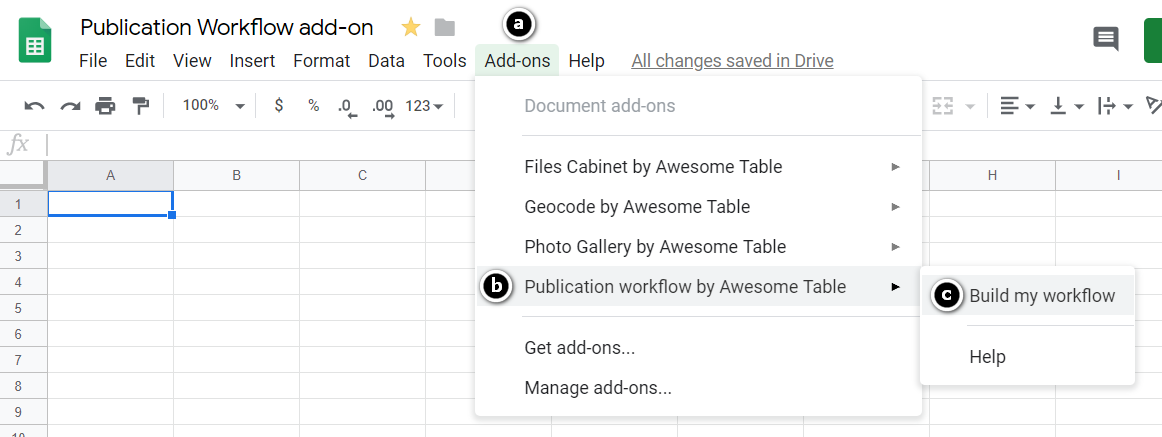Click the move to folder icon
Viewport: 1162px width, 437px height.
point(445,27)
